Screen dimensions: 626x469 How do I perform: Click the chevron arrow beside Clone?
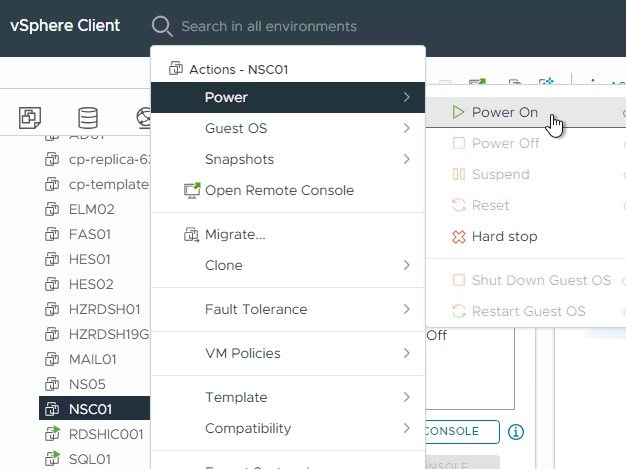[406, 265]
